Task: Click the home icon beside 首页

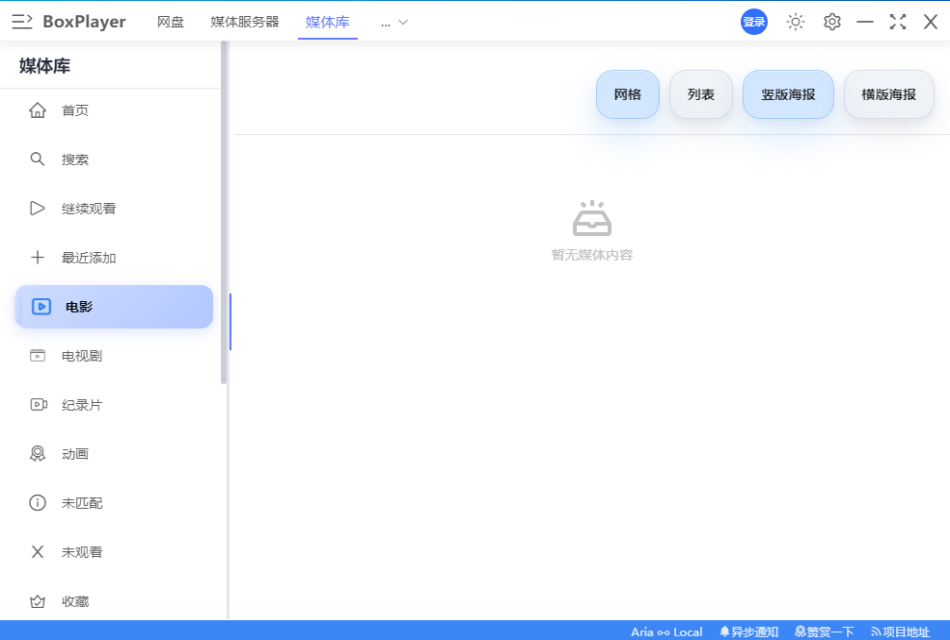Action: (x=38, y=110)
